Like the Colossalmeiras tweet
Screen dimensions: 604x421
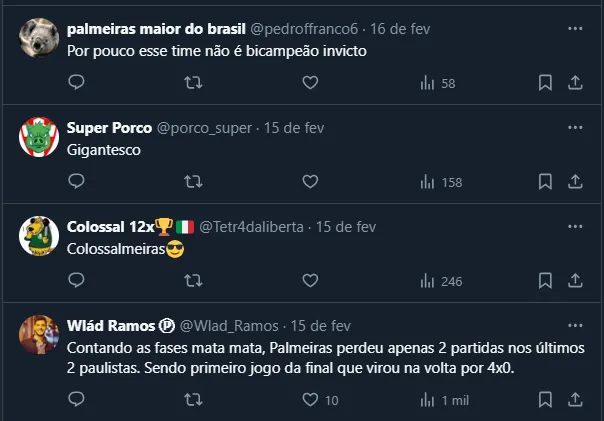[x=310, y=281]
